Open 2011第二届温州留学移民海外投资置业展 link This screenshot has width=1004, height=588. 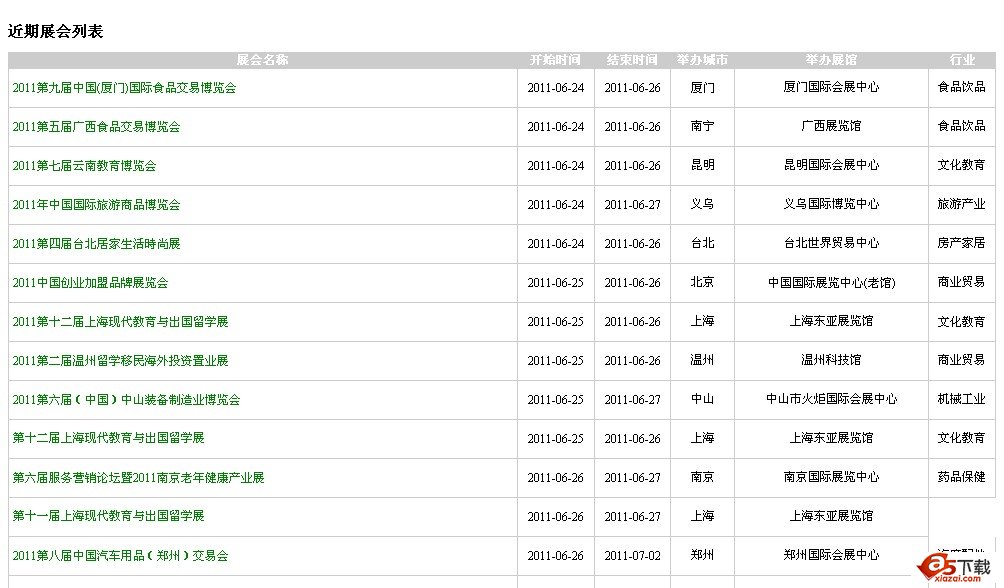tap(120, 361)
